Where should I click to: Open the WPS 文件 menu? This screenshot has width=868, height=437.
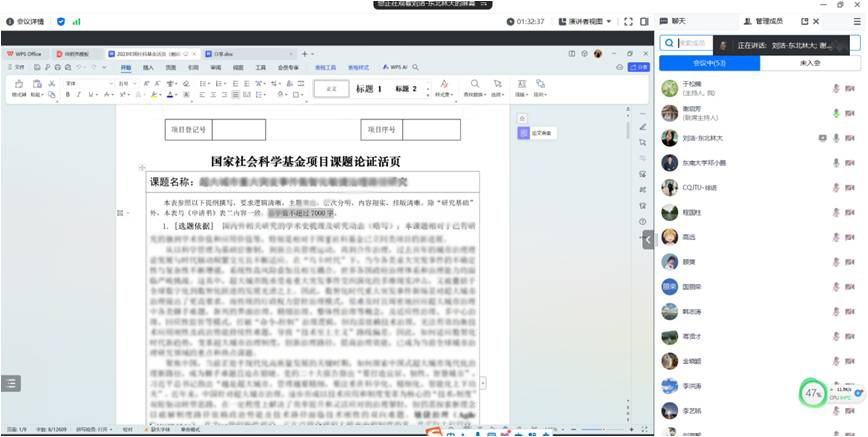click(x=17, y=67)
